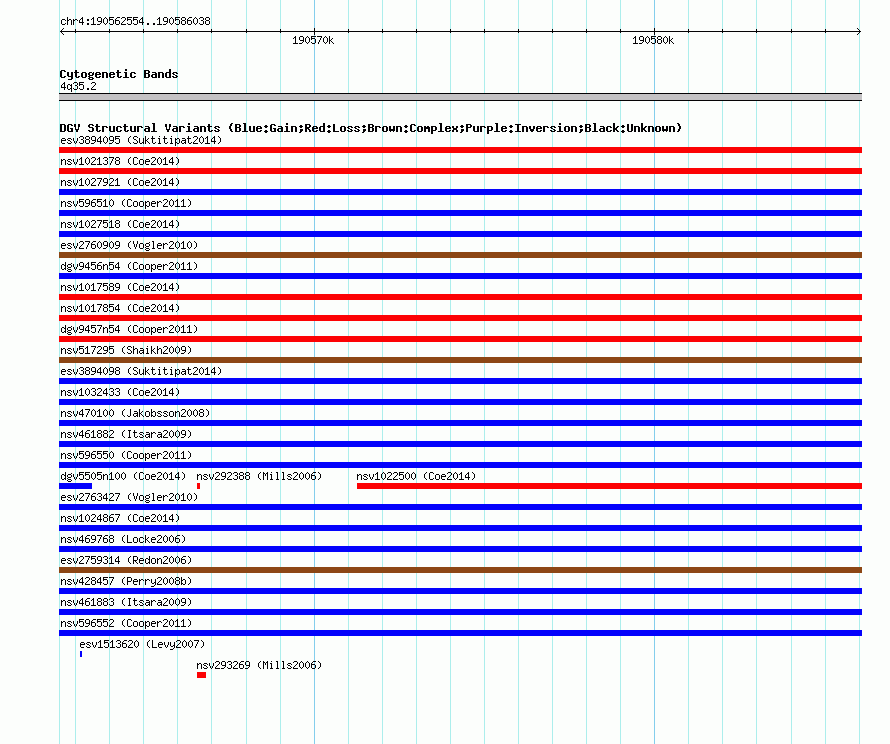Image resolution: width=890 pixels, height=744 pixels.
Task: Click the left arrow of the ruler
Action: point(62,32)
